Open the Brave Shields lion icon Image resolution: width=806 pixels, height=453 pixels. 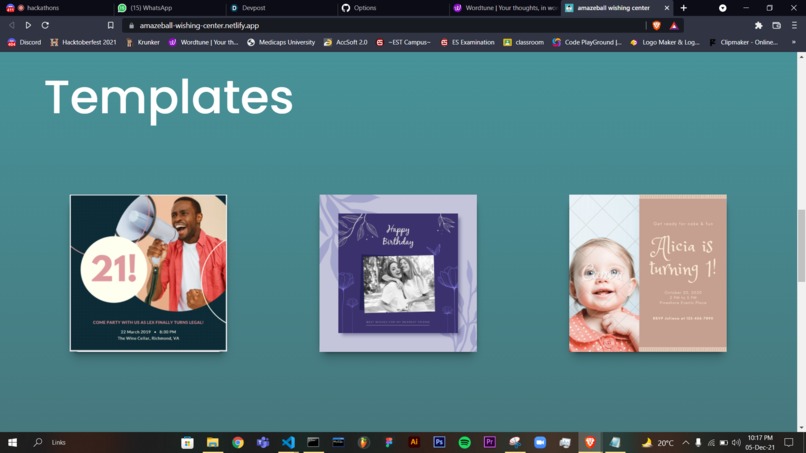pyautogui.click(x=656, y=25)
